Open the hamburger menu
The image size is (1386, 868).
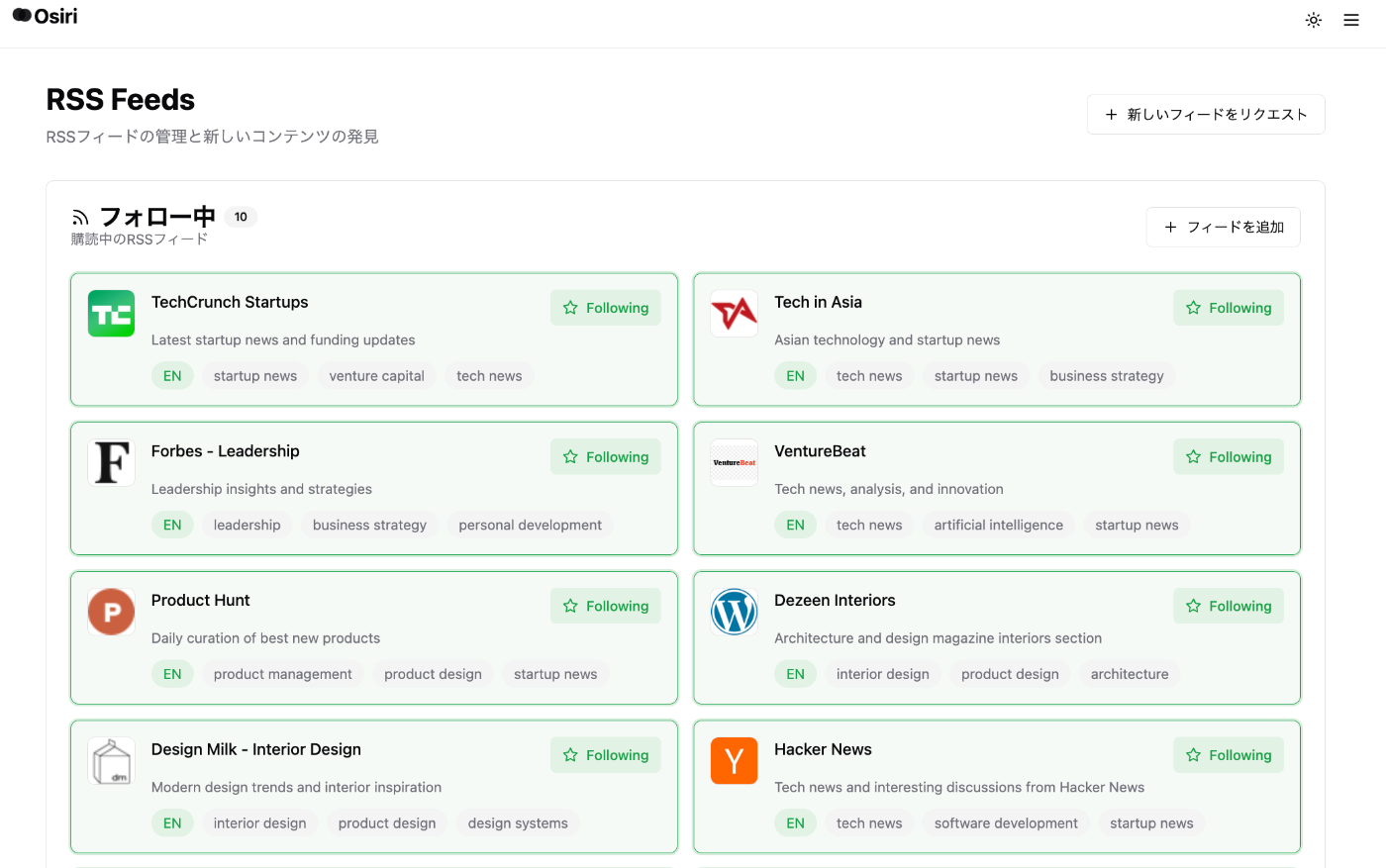[1351, 20]
